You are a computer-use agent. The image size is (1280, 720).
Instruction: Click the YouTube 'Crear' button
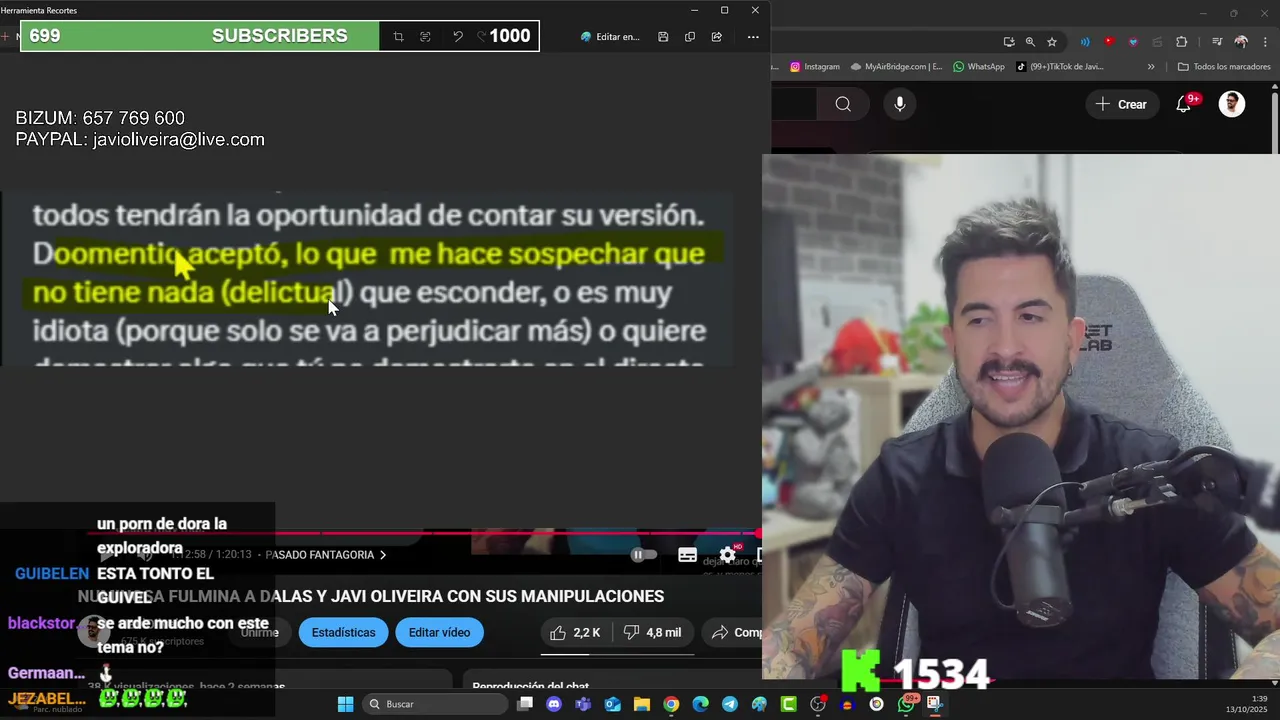pyautogui.click(x=1121, y=104)
